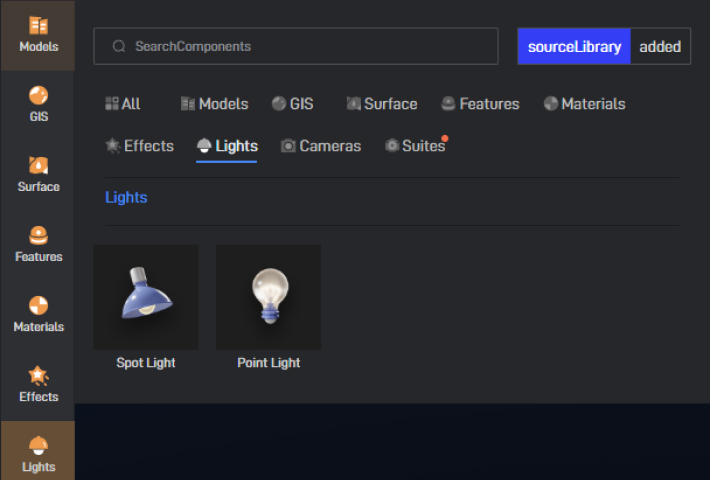Select the Effects category tab
The height and width of the screenshot is (480, 710).
(139, 146)
